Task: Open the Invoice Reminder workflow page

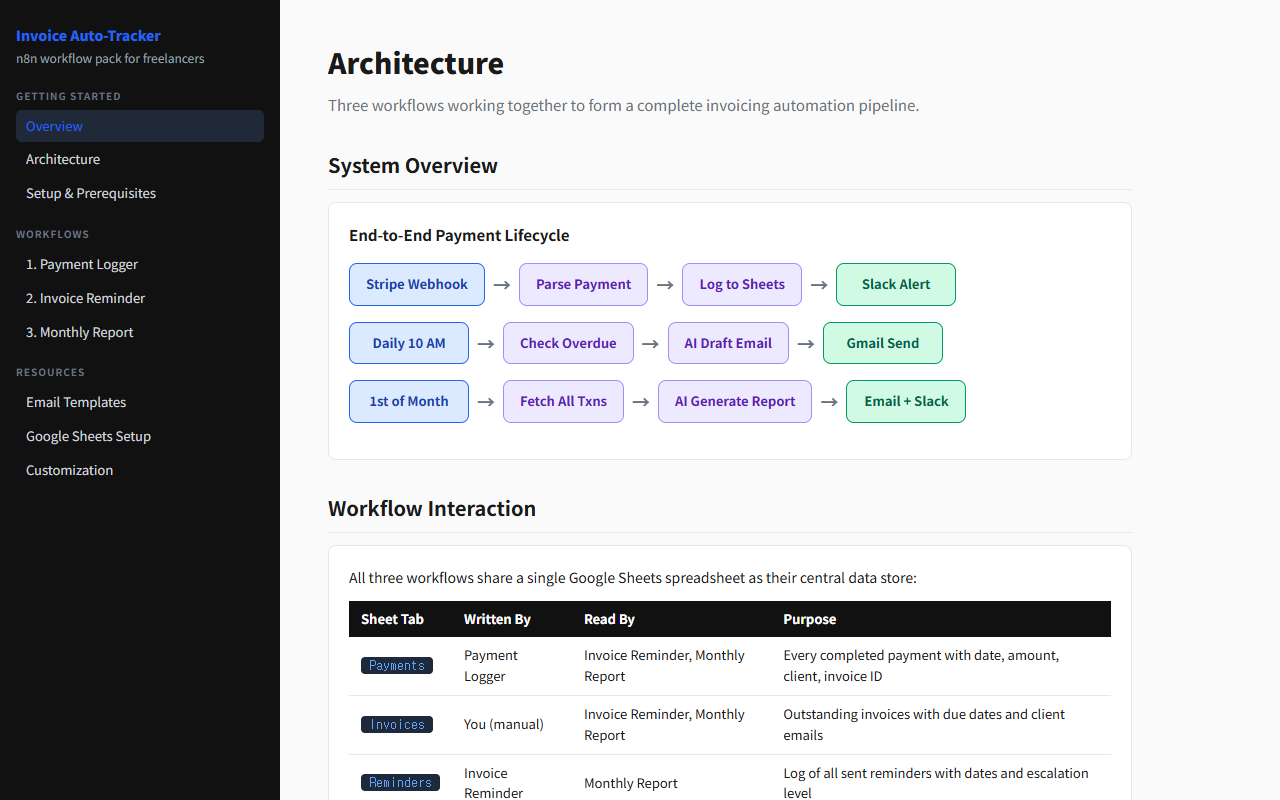Action: 85,299
